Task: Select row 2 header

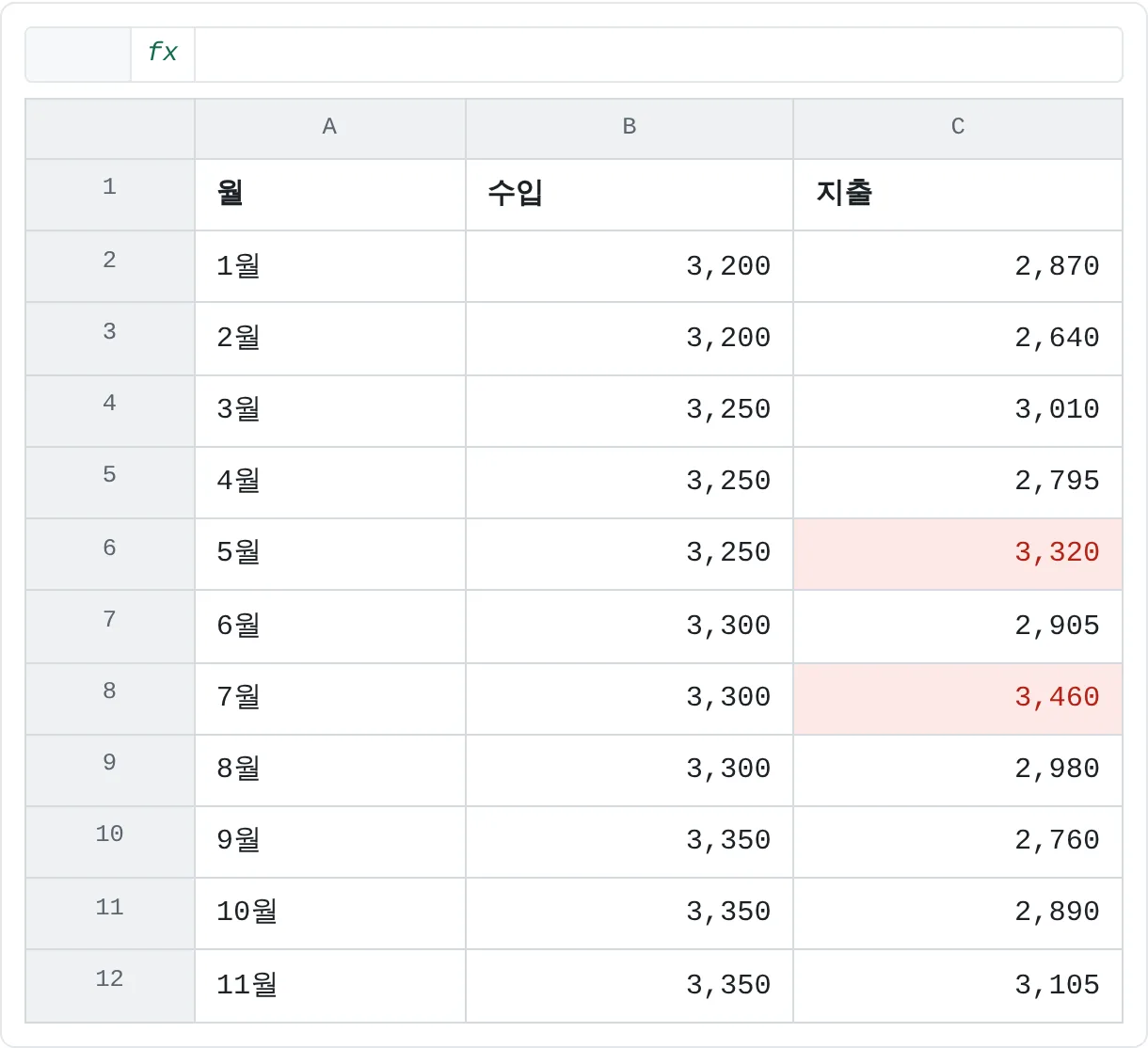Action: point(110,266)
